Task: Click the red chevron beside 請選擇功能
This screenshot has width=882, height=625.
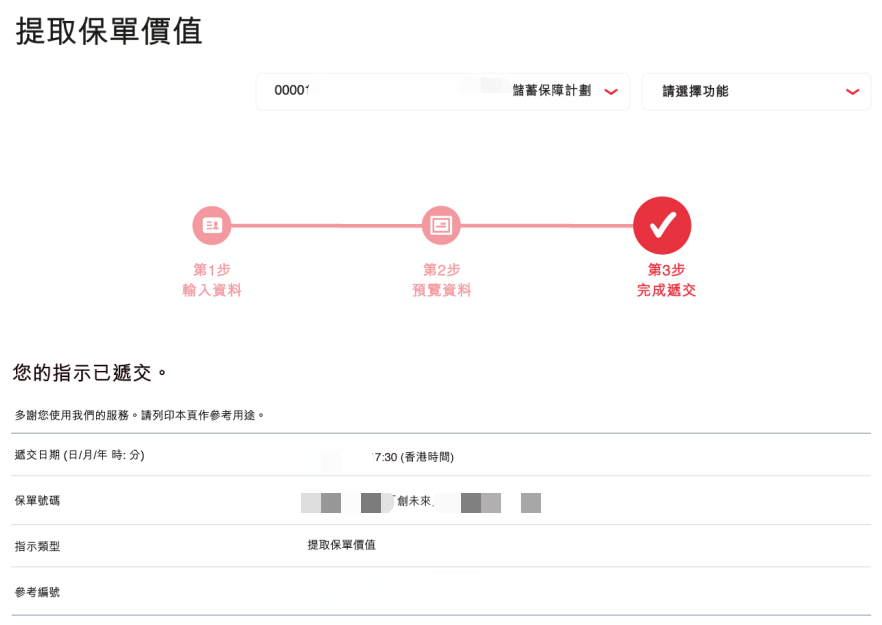Action: click(x=852, y=92)
